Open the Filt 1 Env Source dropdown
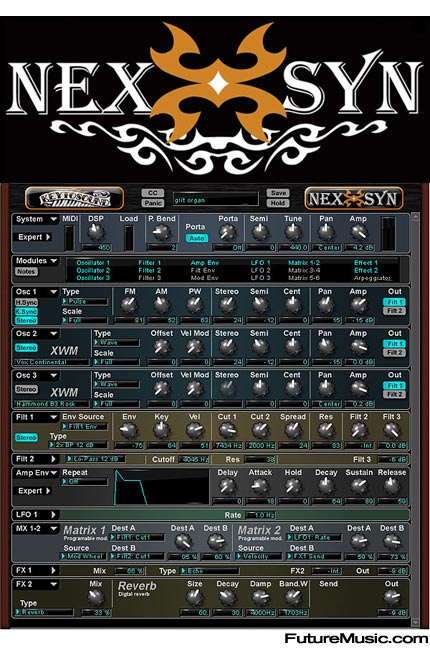 pos(85,426)
